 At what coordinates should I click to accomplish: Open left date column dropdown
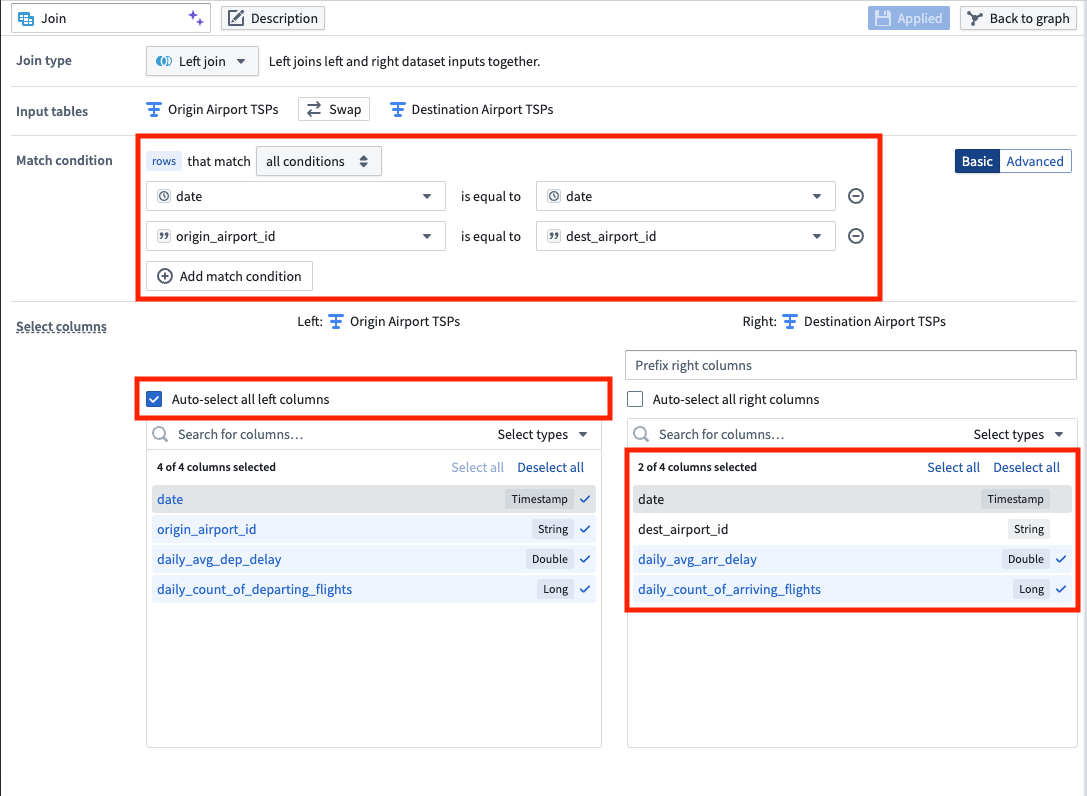tap(296, 196)
